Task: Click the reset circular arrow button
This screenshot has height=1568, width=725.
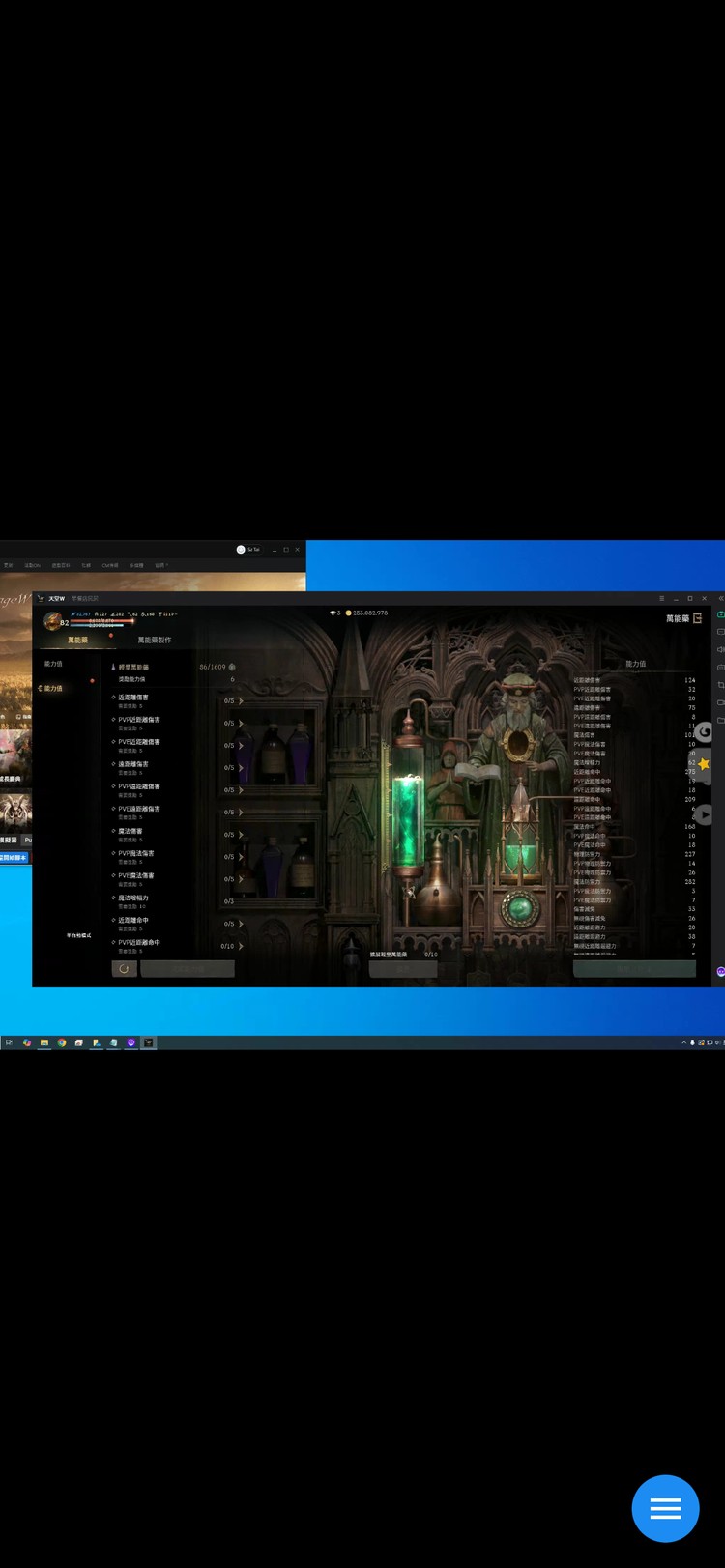Action: (x=124, y=968)
